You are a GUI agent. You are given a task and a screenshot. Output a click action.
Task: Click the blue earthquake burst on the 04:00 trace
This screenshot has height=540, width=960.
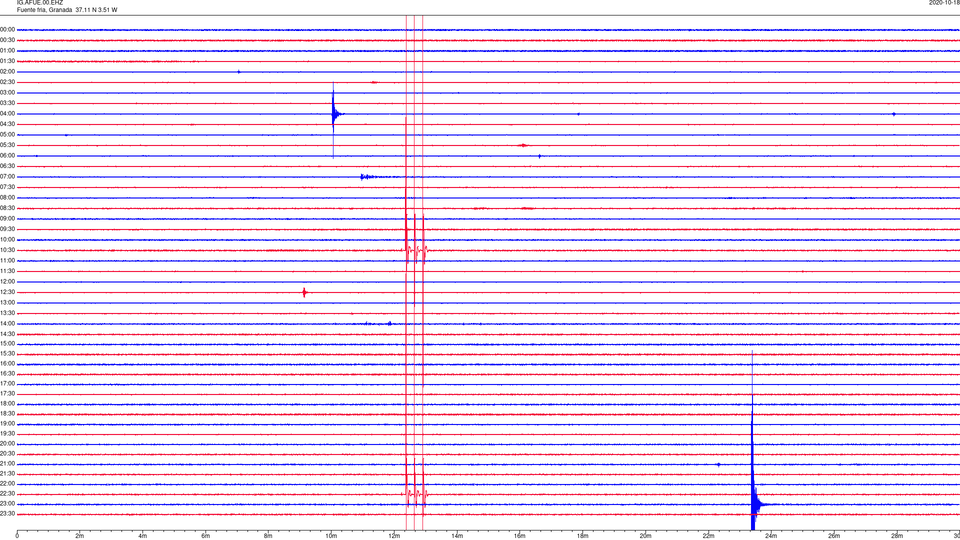coord(336,114)
